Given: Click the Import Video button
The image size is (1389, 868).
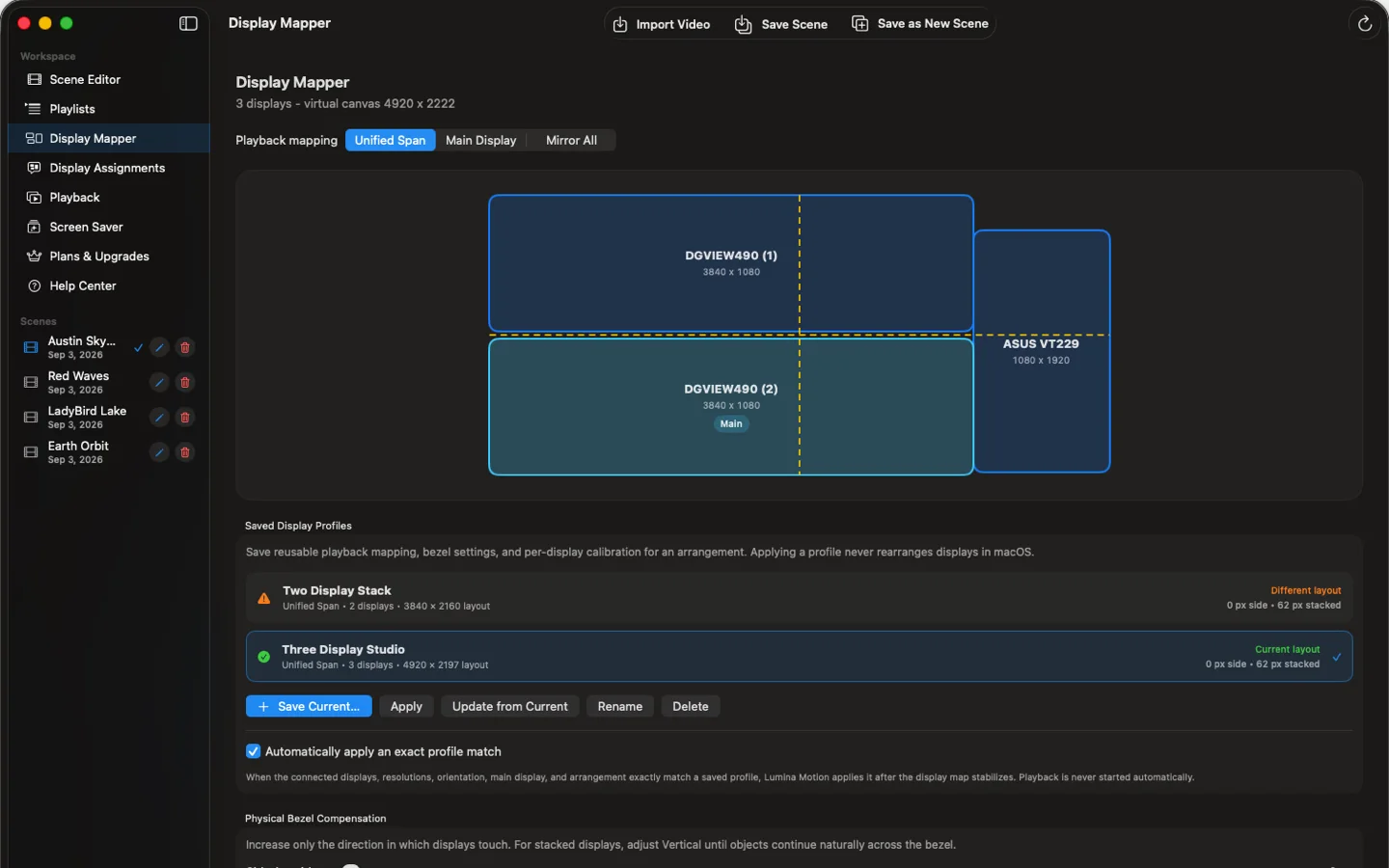Looking at the screenshot, I should 662,24.
